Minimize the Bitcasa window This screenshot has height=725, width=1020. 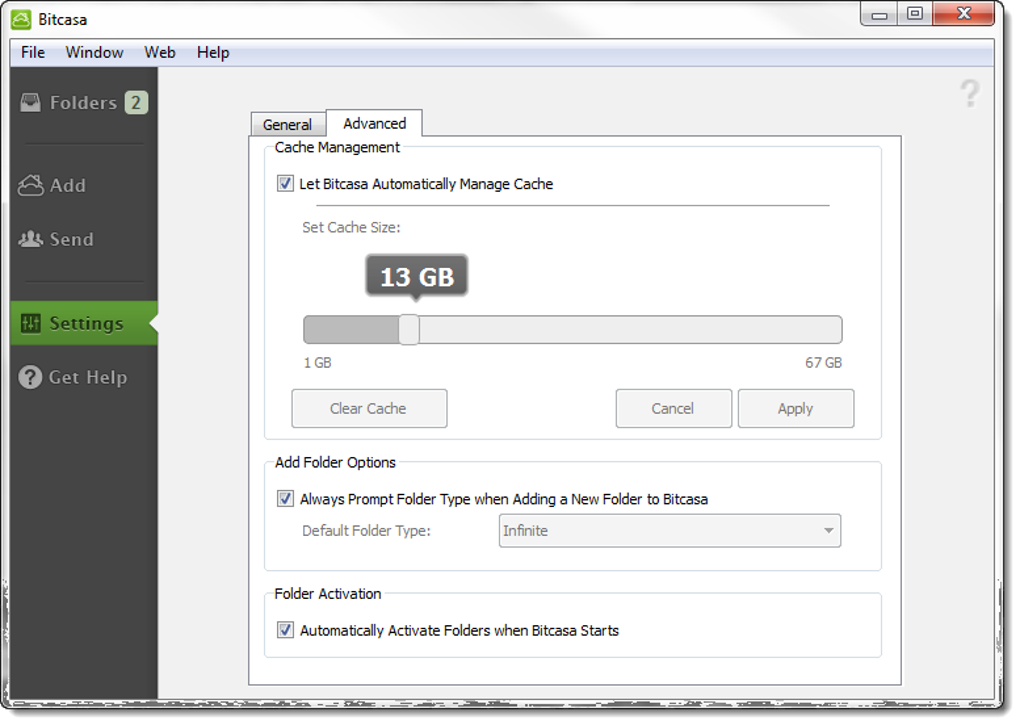[879, 14]
